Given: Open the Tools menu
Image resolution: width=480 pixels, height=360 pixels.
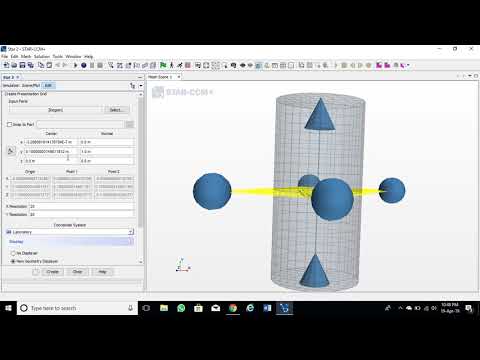Looking at the screenshot, I should pyautogui.click(x=58, y=57).
